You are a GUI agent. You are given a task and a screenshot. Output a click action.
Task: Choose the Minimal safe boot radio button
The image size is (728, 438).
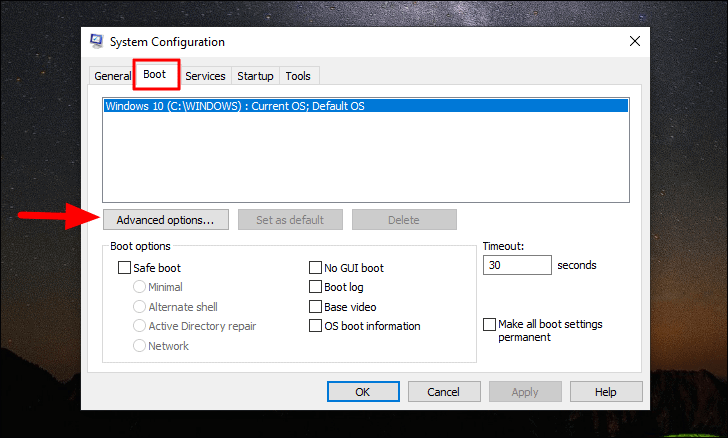139,287
